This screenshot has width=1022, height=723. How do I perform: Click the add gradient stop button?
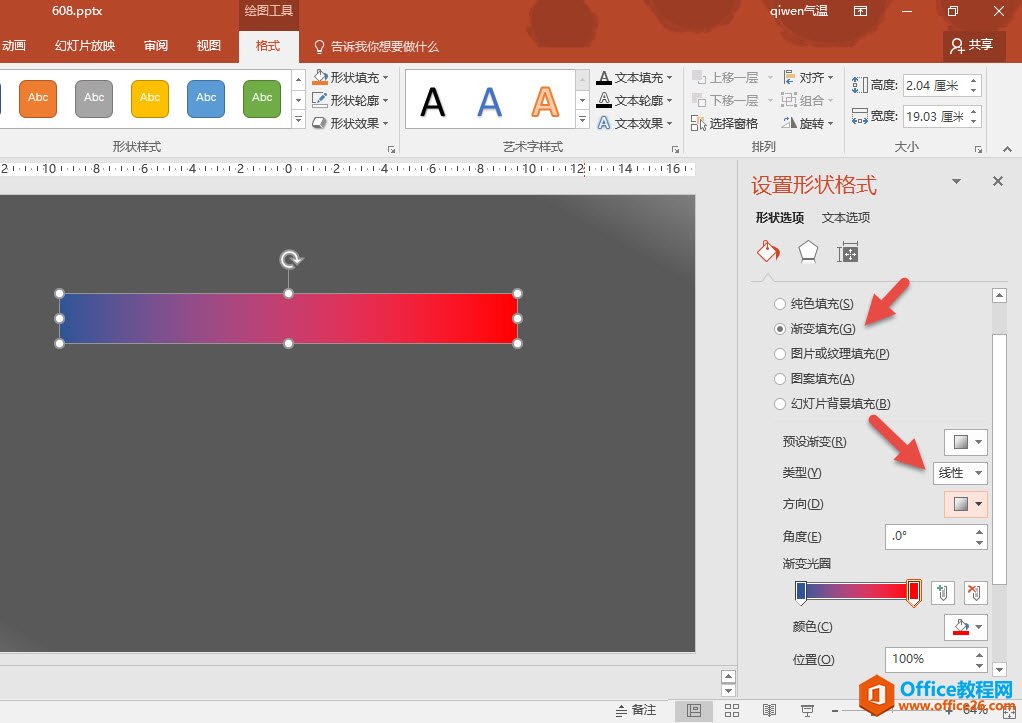tap(942, 592)
